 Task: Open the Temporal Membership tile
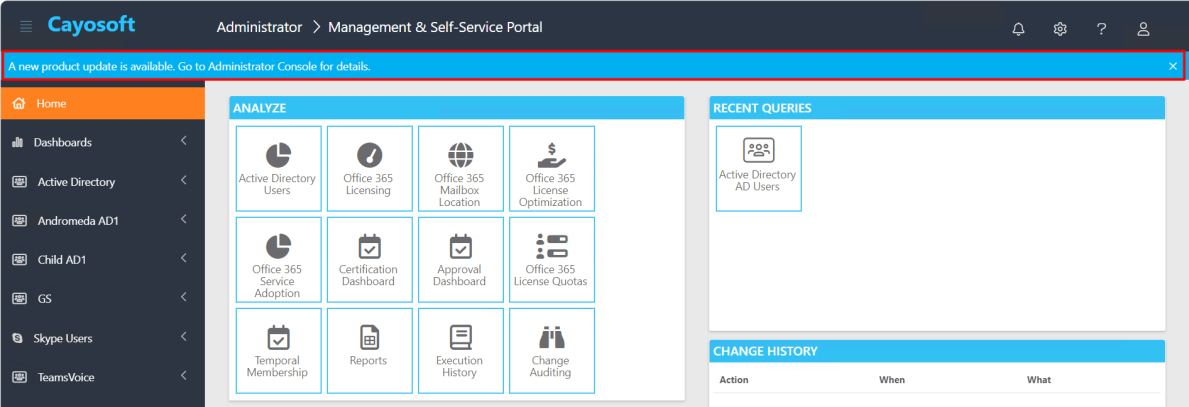(x=279, y=351)
